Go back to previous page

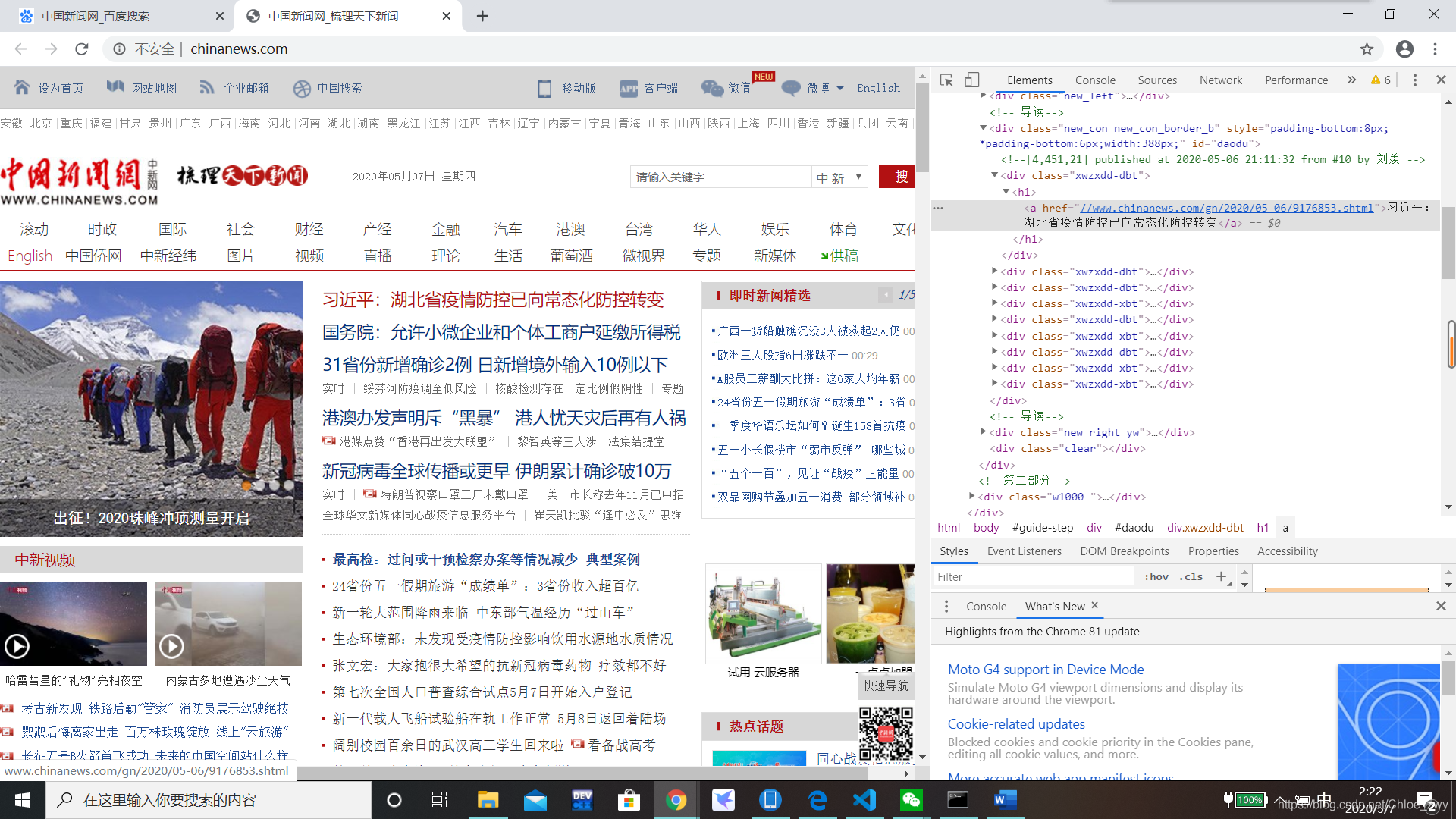(20, 49)
